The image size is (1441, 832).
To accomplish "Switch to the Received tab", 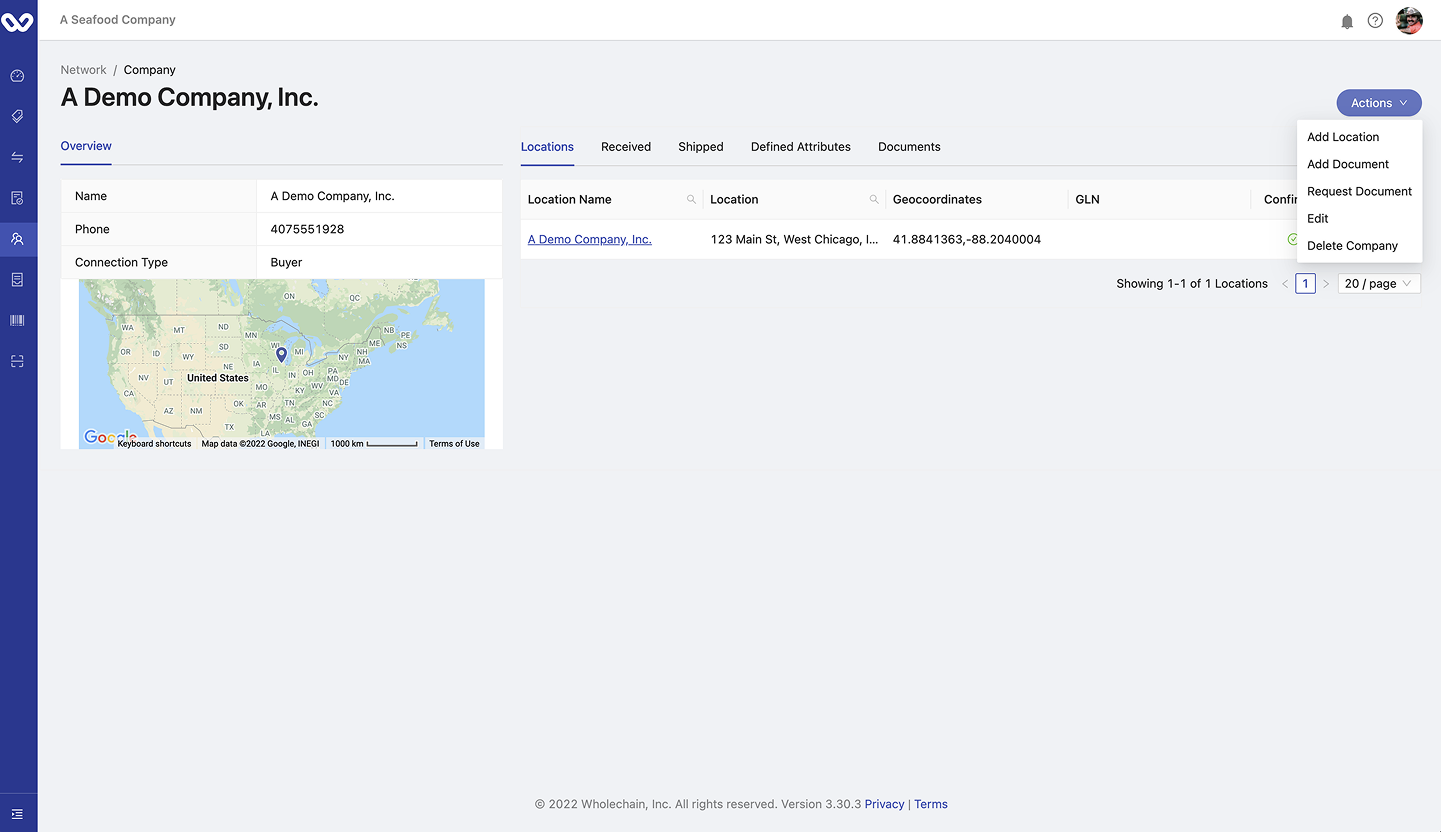I will tap(625, 147).
